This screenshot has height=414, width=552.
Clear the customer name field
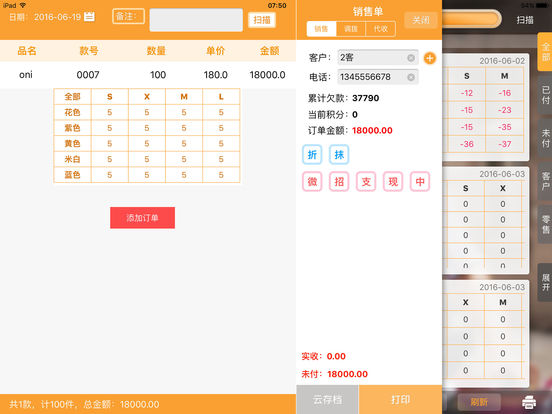pyautogui.click(x=411, y=58)
